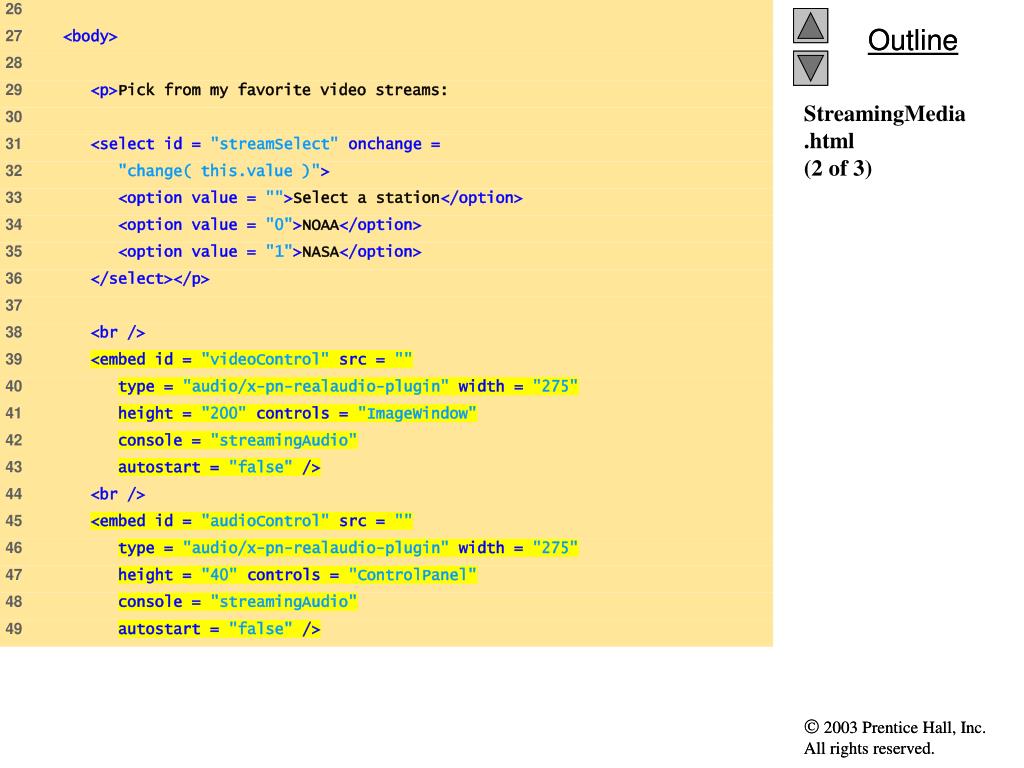
Task: Click the 2003 Prentice Hall copyright text
Action: [895, 737]
